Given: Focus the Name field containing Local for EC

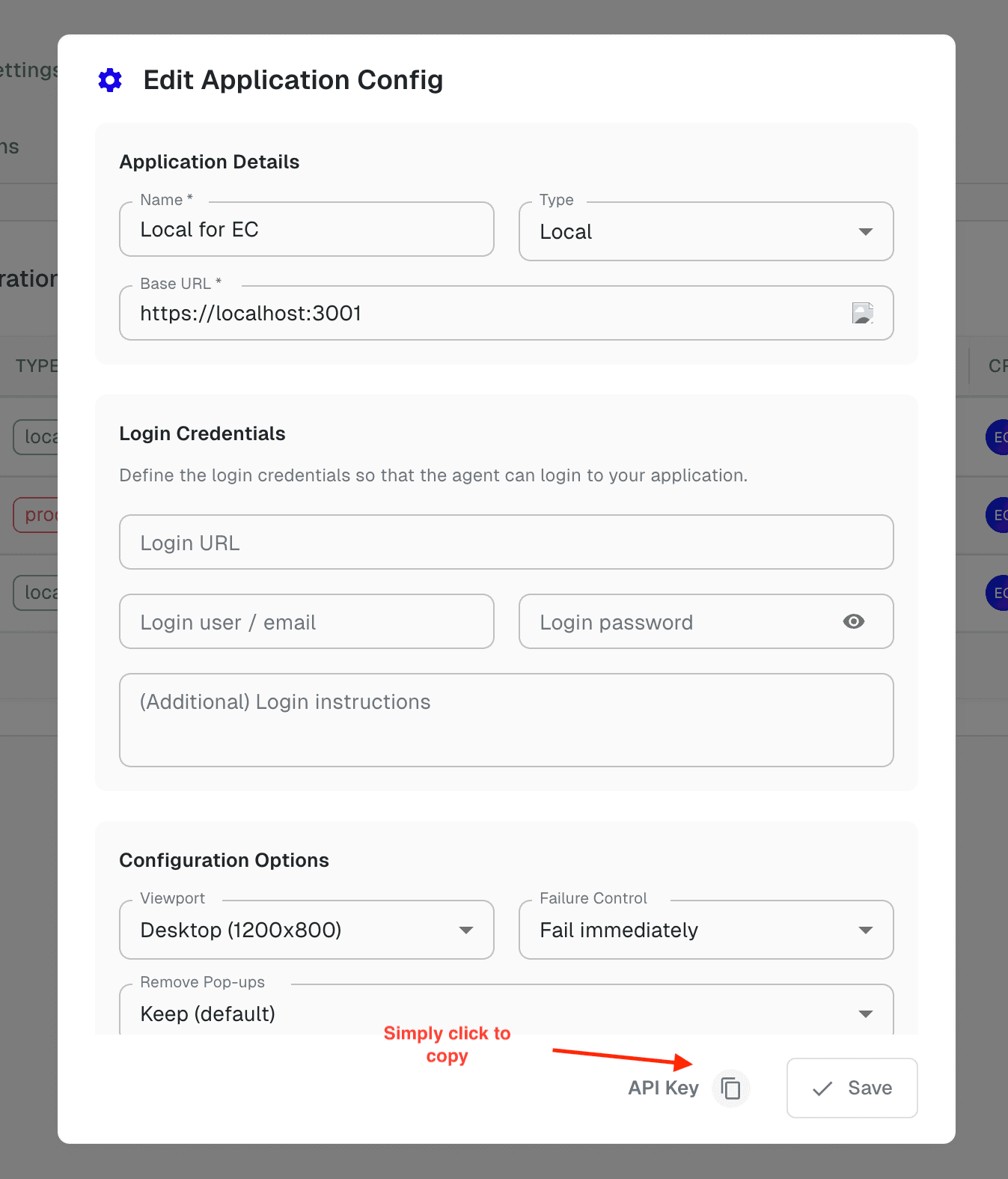Looking at the screenshot, I should [x=306, y=230].
